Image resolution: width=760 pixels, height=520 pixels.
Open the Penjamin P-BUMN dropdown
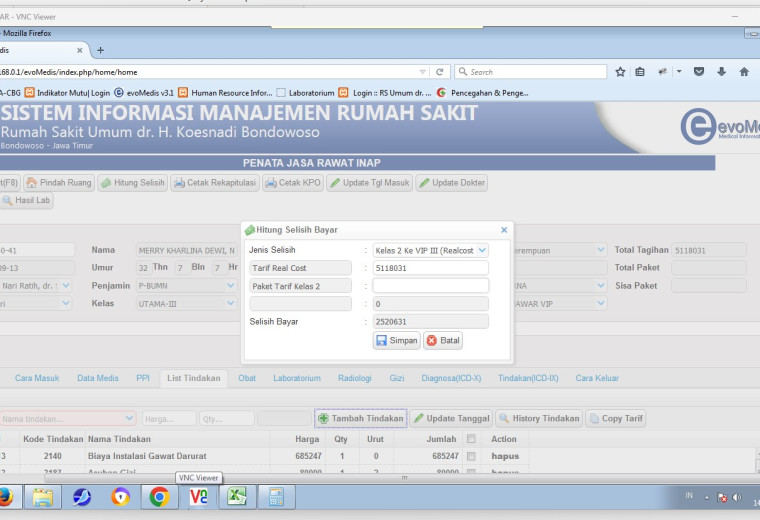point(231,285)
